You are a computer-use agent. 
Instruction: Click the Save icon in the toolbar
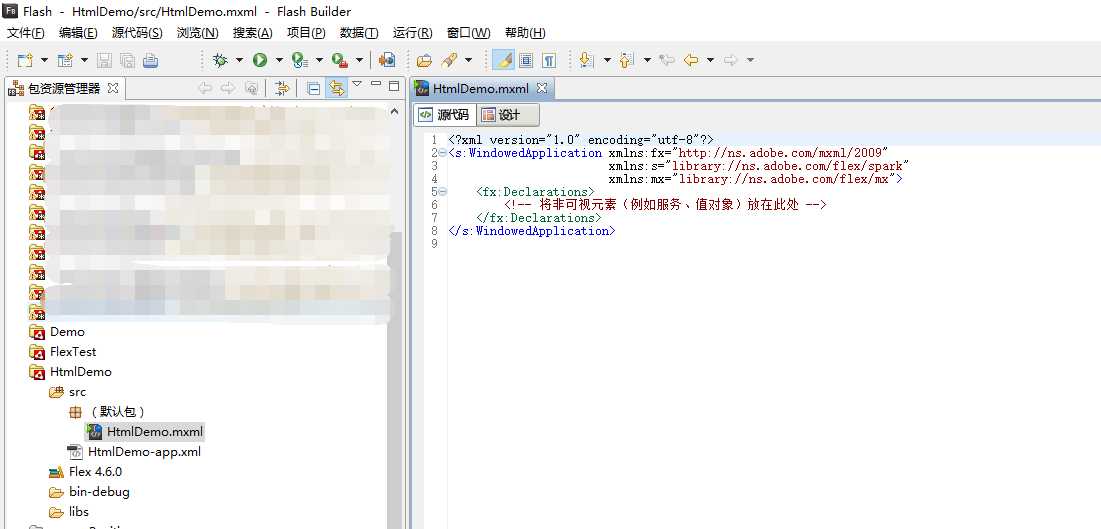(105, 60)
